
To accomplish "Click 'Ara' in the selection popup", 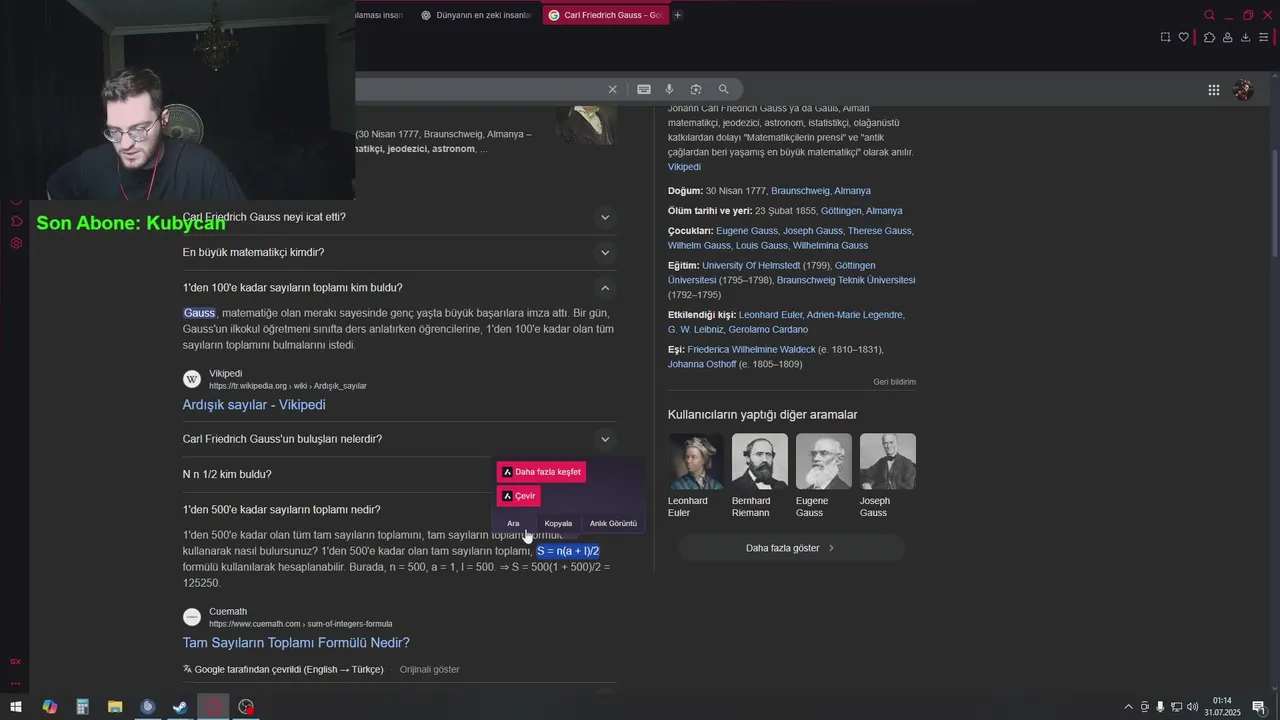I will pyautogui.click(x=513, y=523).
